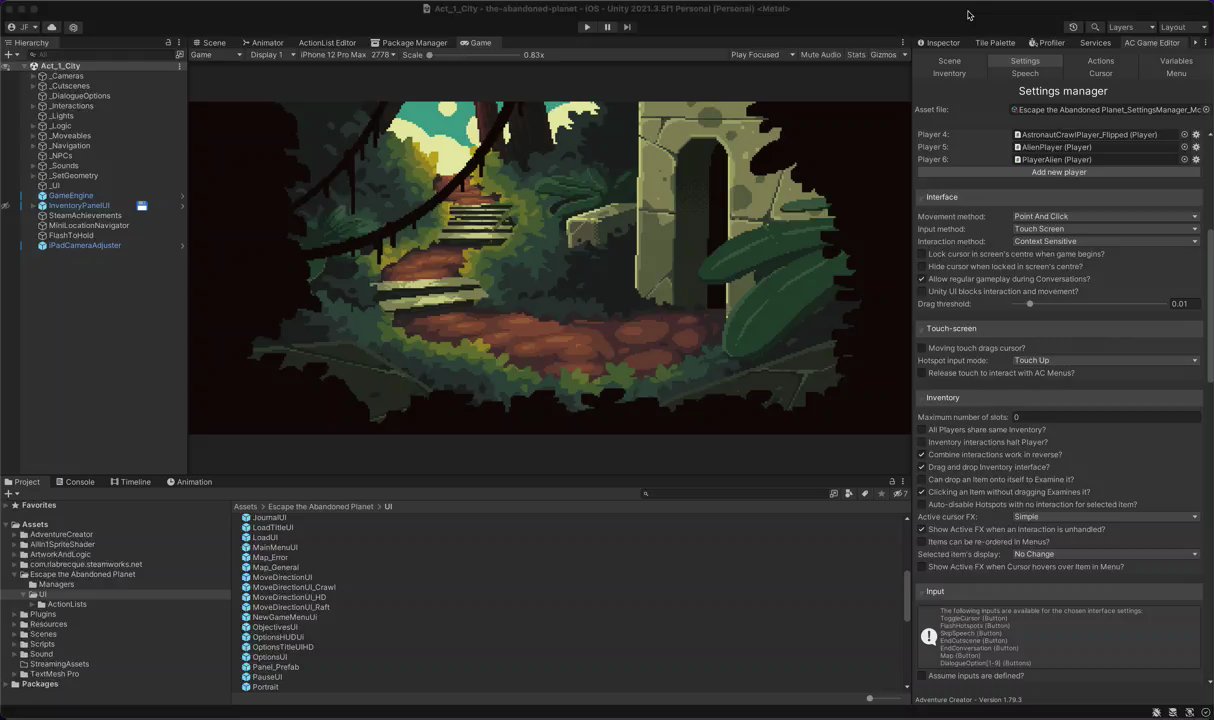Collapse the Interface section header
The height and width of the screenshot is (720, 1214).
(x=1058, y=197)
